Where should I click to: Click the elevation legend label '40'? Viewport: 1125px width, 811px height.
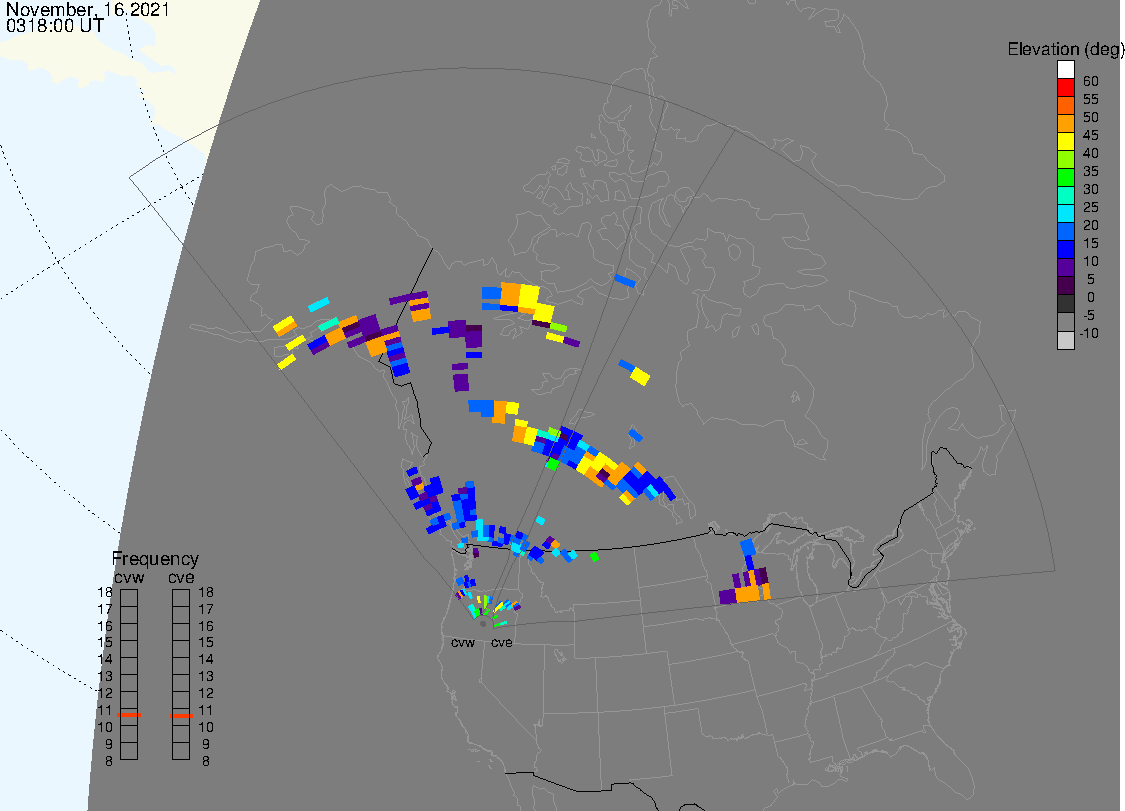1091,153
